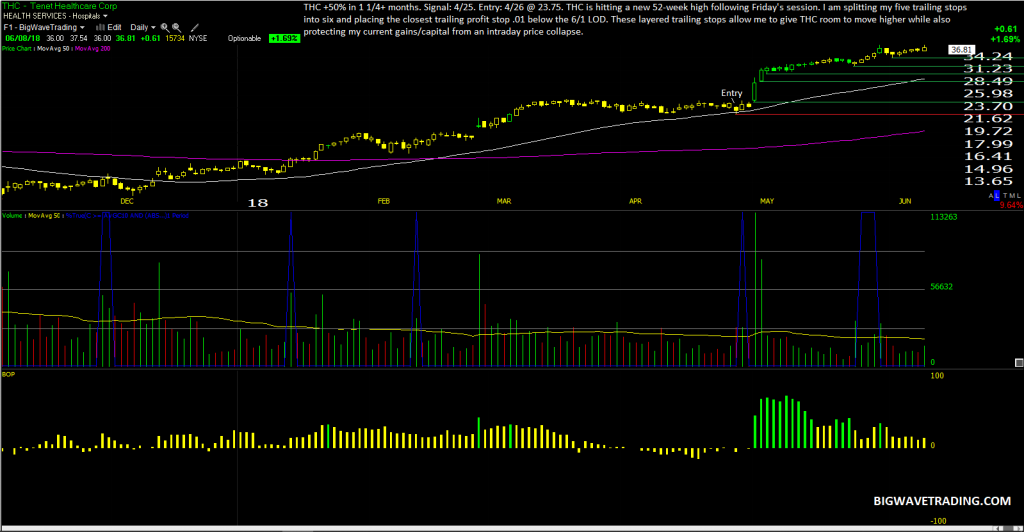This screenshot has width=1024, height=532.
Task: Click the 21.62 price scale label
Action: 988,119
